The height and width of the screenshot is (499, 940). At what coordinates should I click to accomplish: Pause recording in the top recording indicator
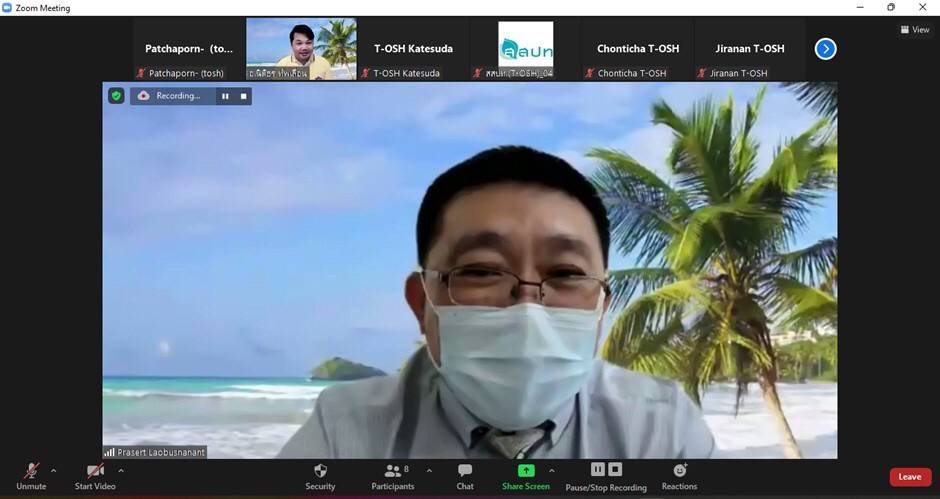(x=225, y=96)
